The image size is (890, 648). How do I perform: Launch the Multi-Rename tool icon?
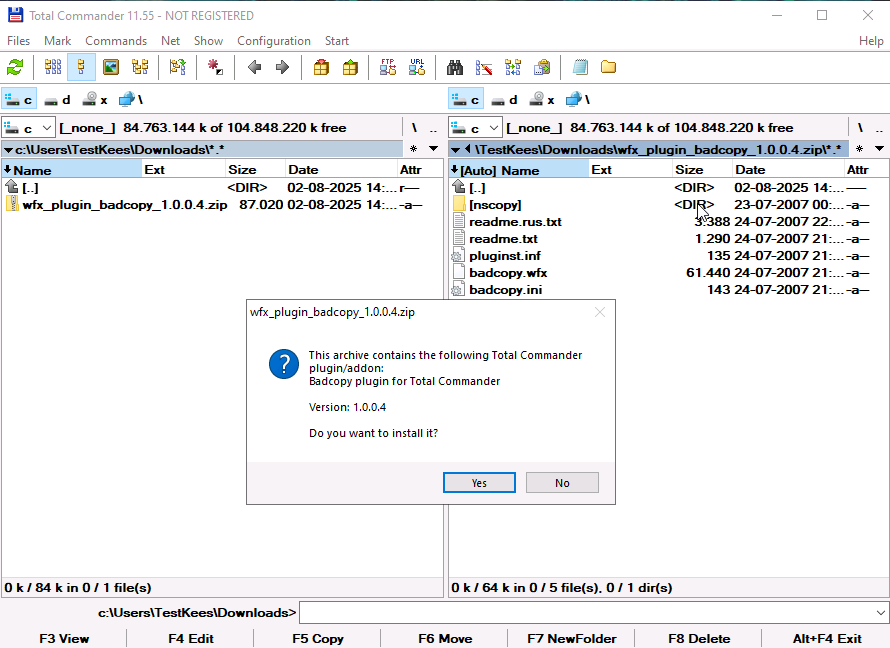tap(484, 68)
